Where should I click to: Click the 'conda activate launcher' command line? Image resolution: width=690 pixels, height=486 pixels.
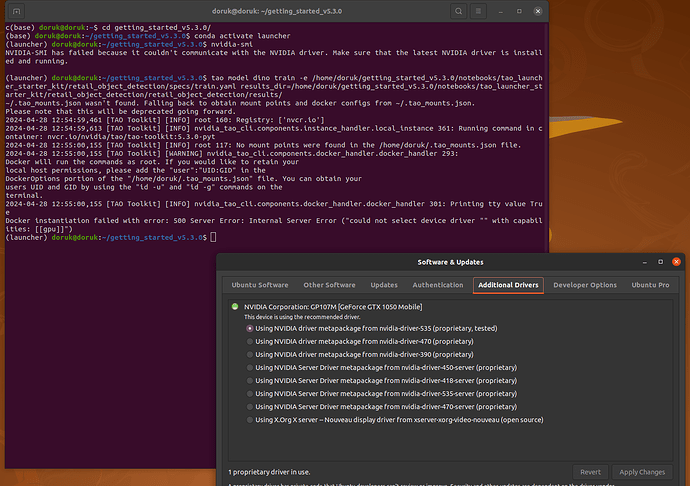pyautogui.click(x=148, y=36)
